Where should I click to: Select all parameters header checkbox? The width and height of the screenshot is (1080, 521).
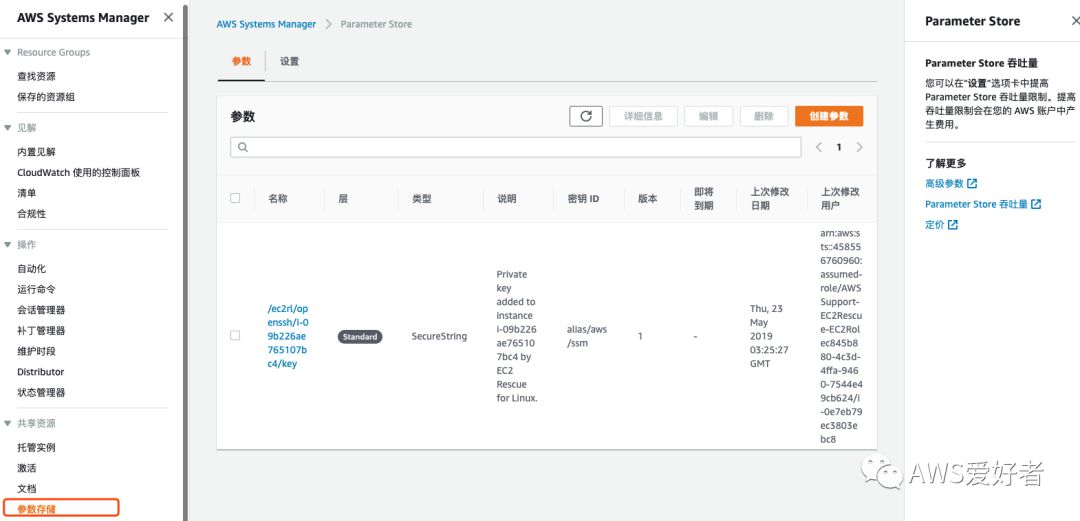click(x=235, y=198)
